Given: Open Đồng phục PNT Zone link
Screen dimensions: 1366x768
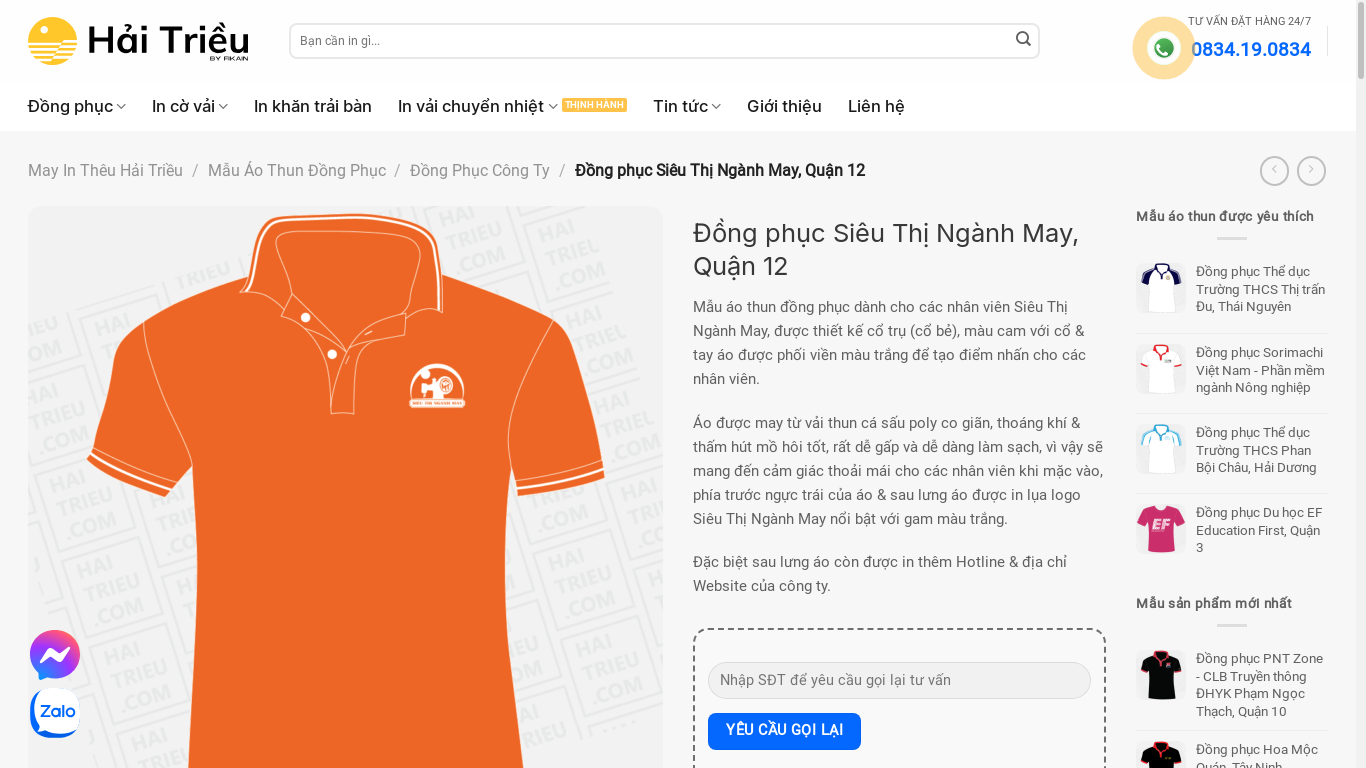Looking at the screenshot, I should click(x=1260, y=685).
